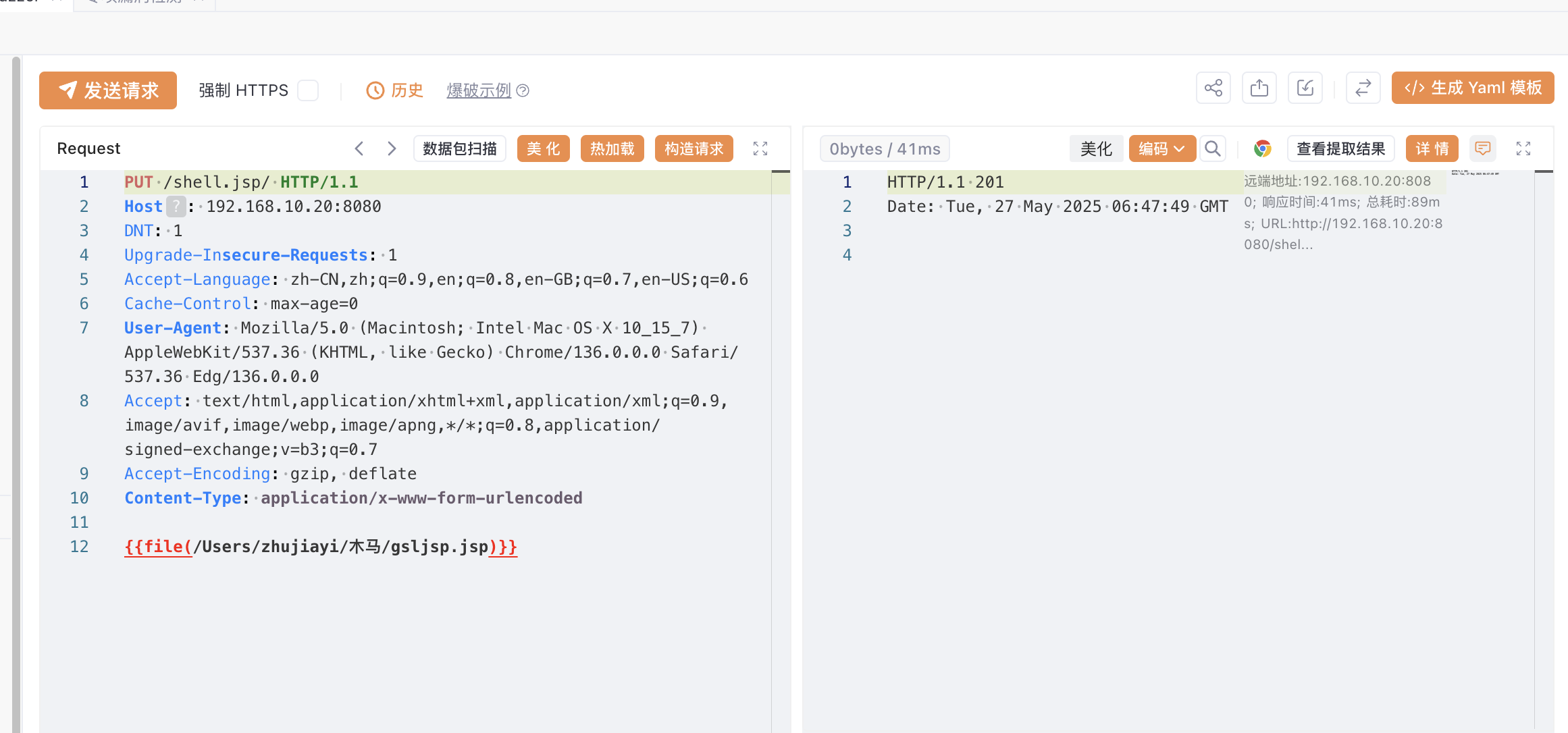Go to next request with right chevron

(x=392, y=148)
